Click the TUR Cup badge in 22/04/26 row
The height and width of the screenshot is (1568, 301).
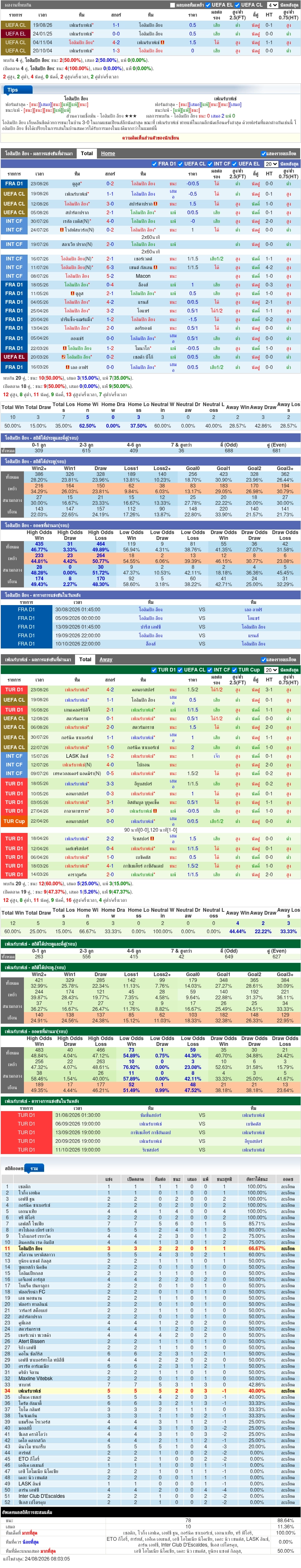coord(13,821)
